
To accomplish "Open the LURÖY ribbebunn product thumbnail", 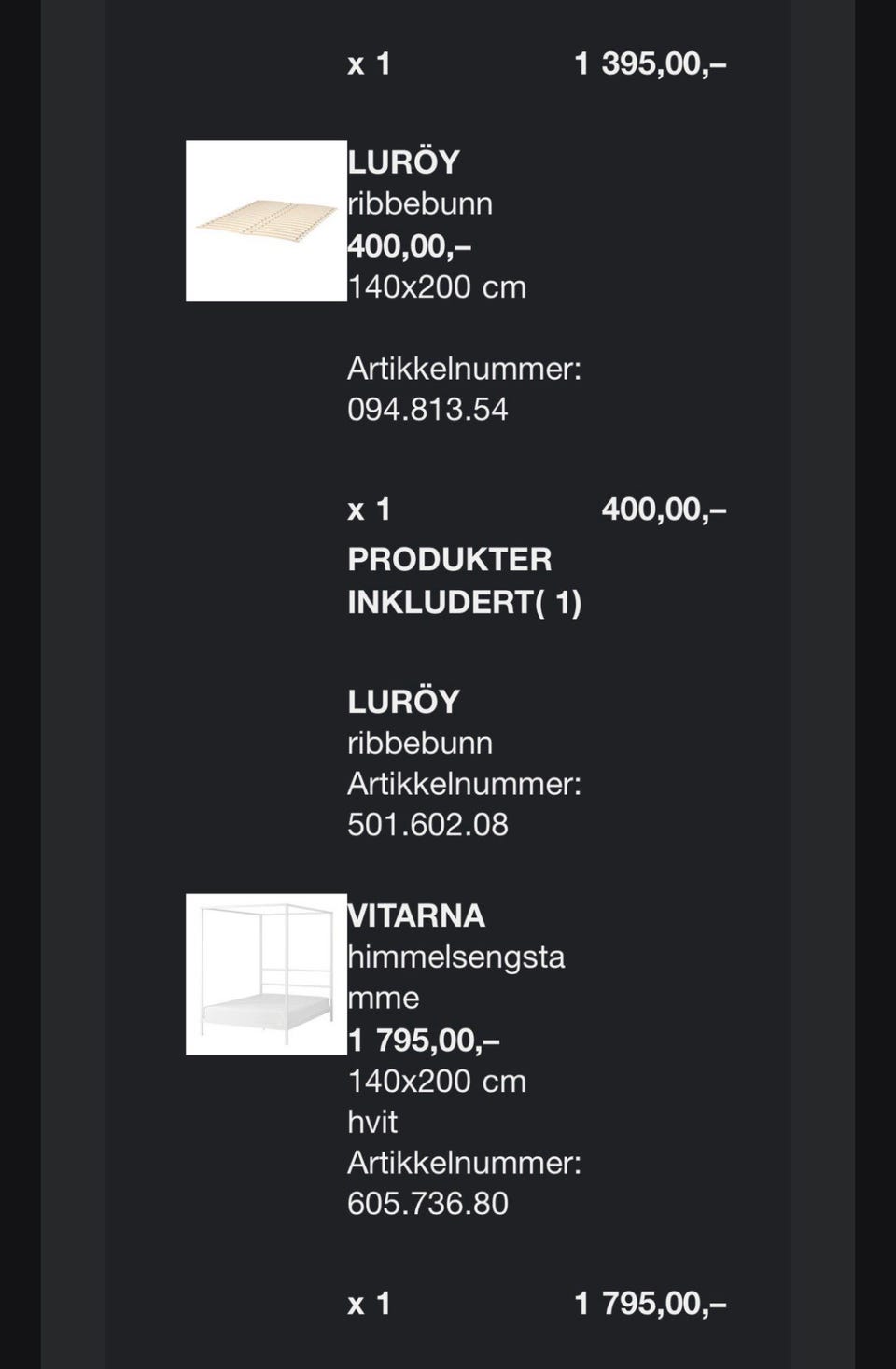I will (266, 221).
